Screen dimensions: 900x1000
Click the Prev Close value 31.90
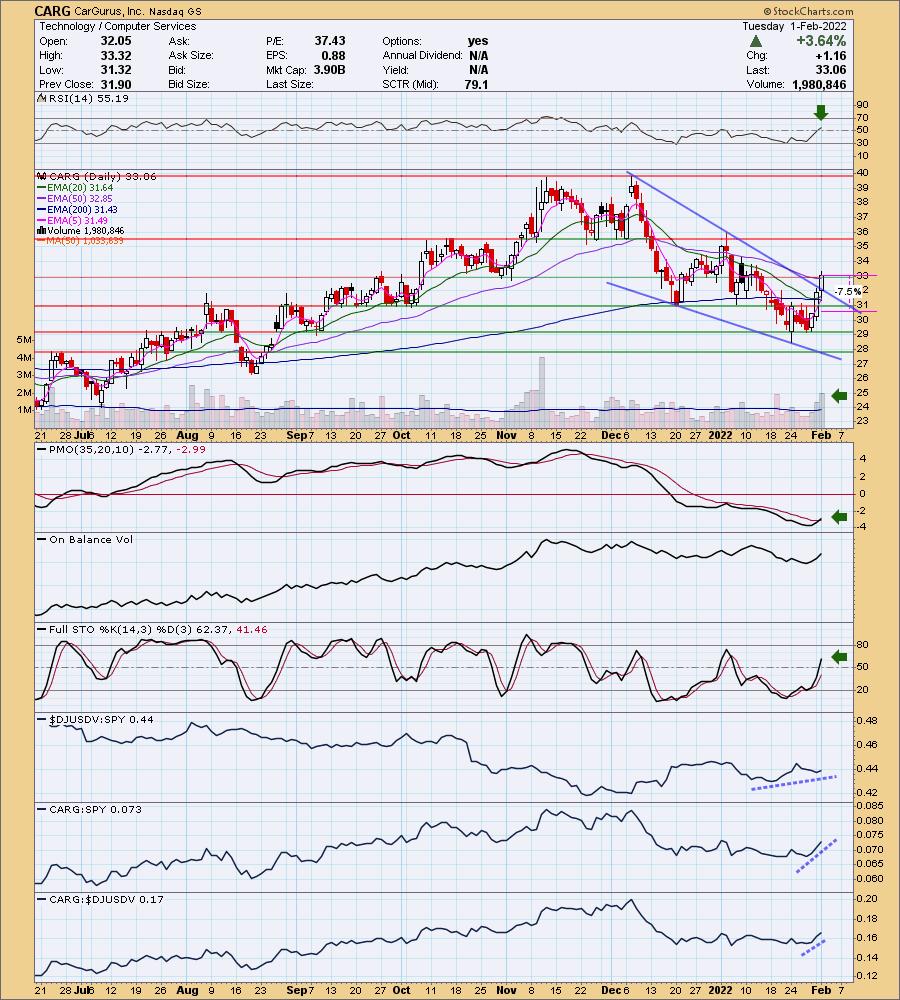tap(115, 84)
